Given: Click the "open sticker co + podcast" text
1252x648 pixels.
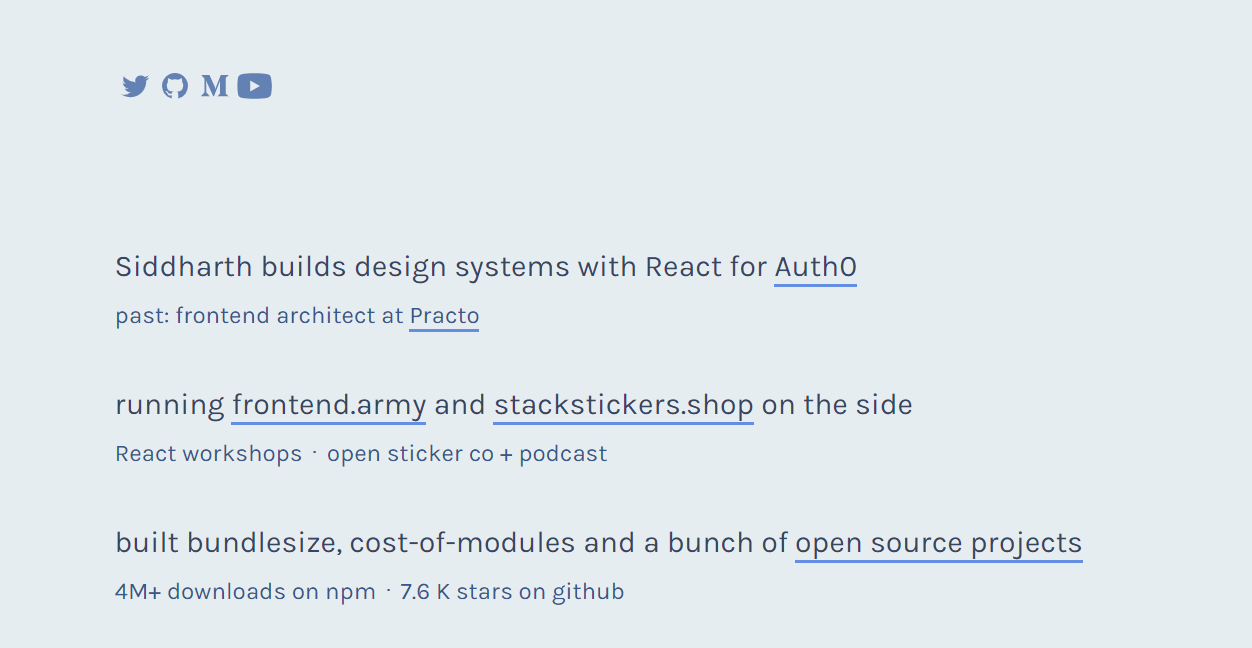Looking at the screenshot, I should tap(466, 454).
